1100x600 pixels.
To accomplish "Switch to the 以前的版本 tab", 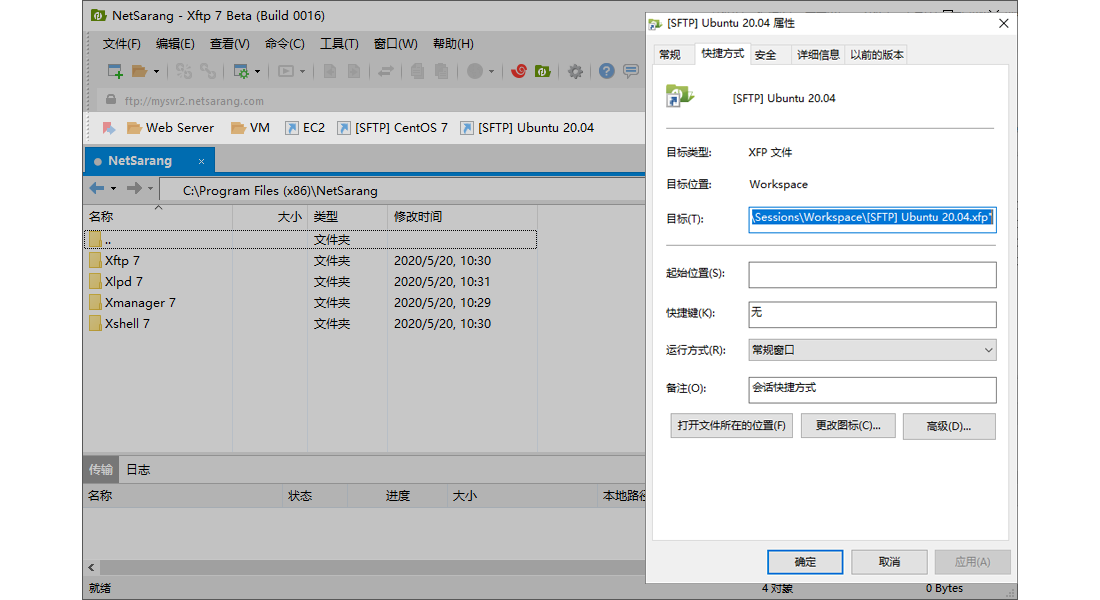I will point(876,55).
